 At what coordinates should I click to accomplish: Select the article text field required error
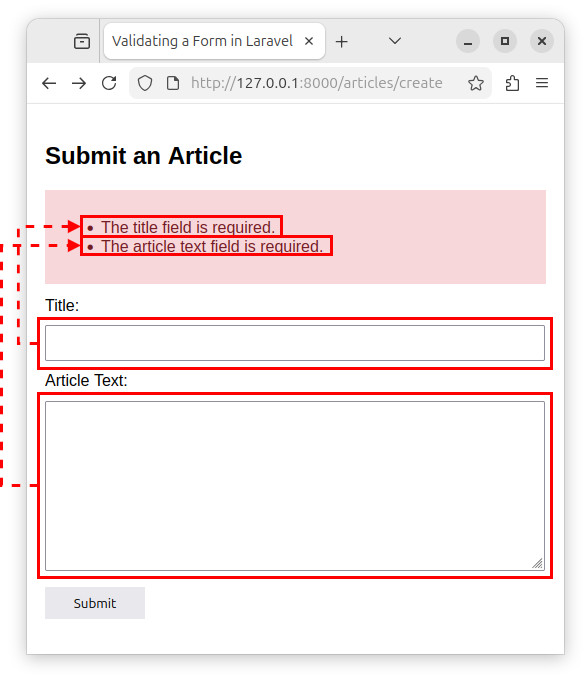point(212,246)
